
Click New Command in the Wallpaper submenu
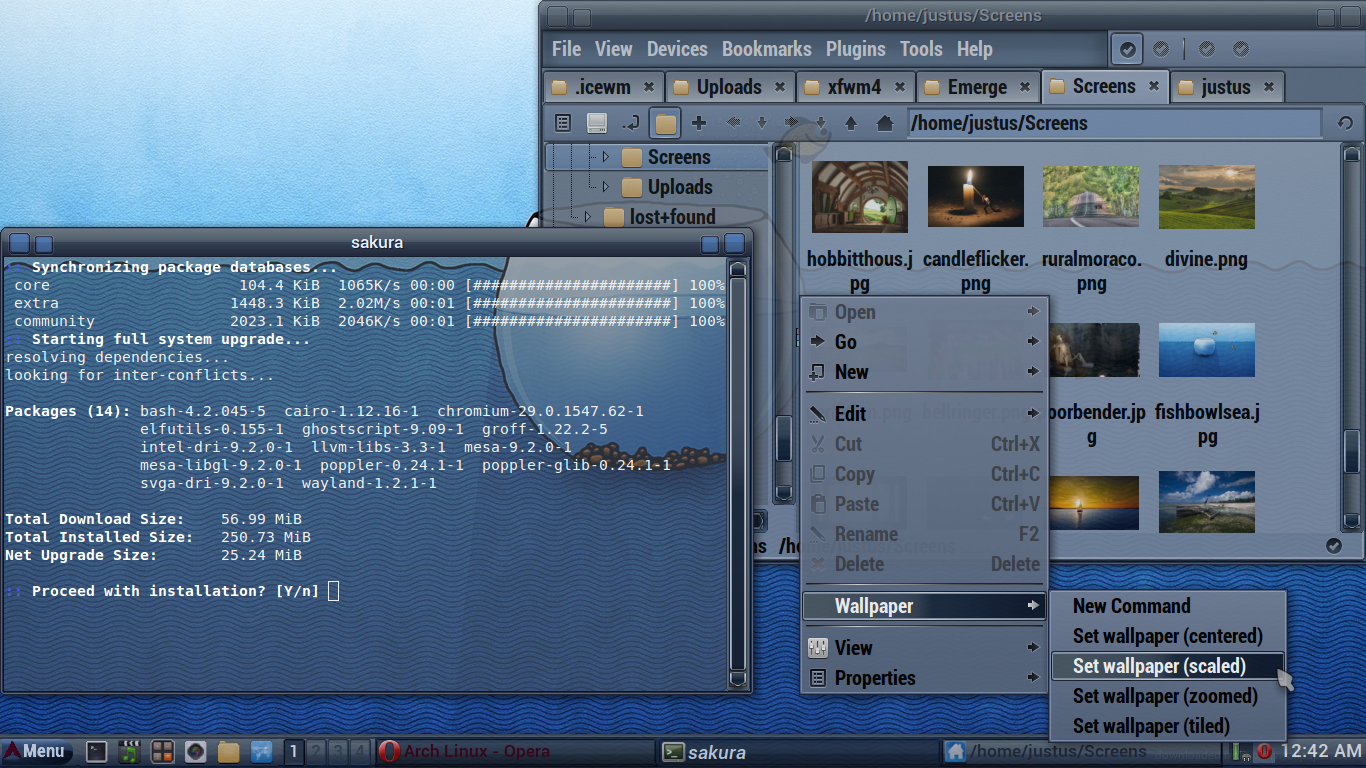pyautogui.click(x=1168, y=606)
